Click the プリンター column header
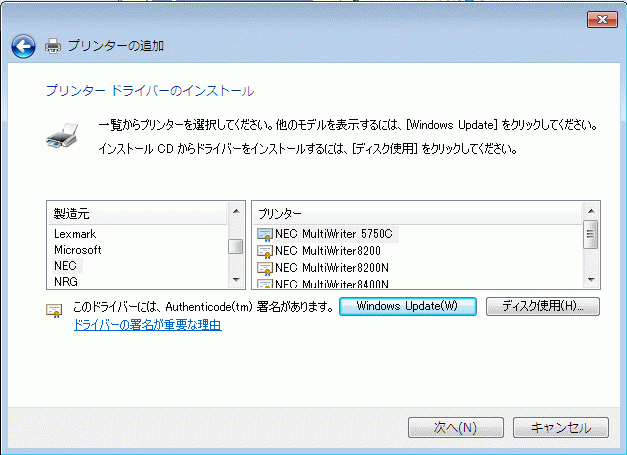 click(x=417, y=214)
